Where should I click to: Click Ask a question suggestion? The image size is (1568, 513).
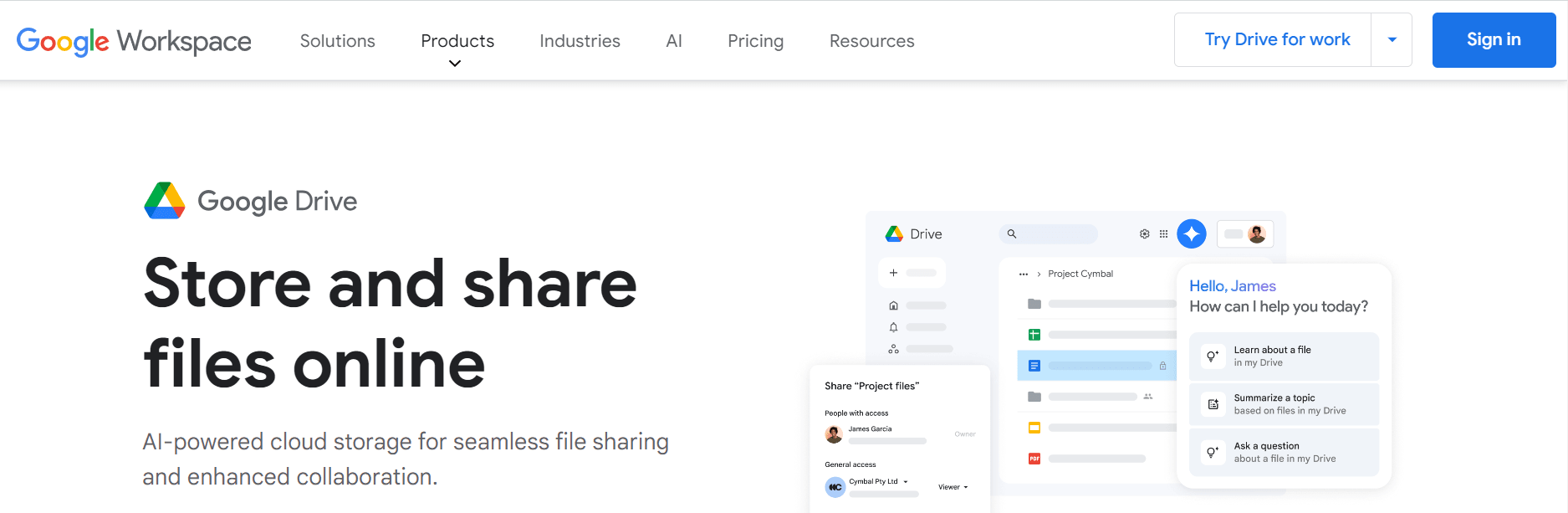click(x=1284, y=452)
